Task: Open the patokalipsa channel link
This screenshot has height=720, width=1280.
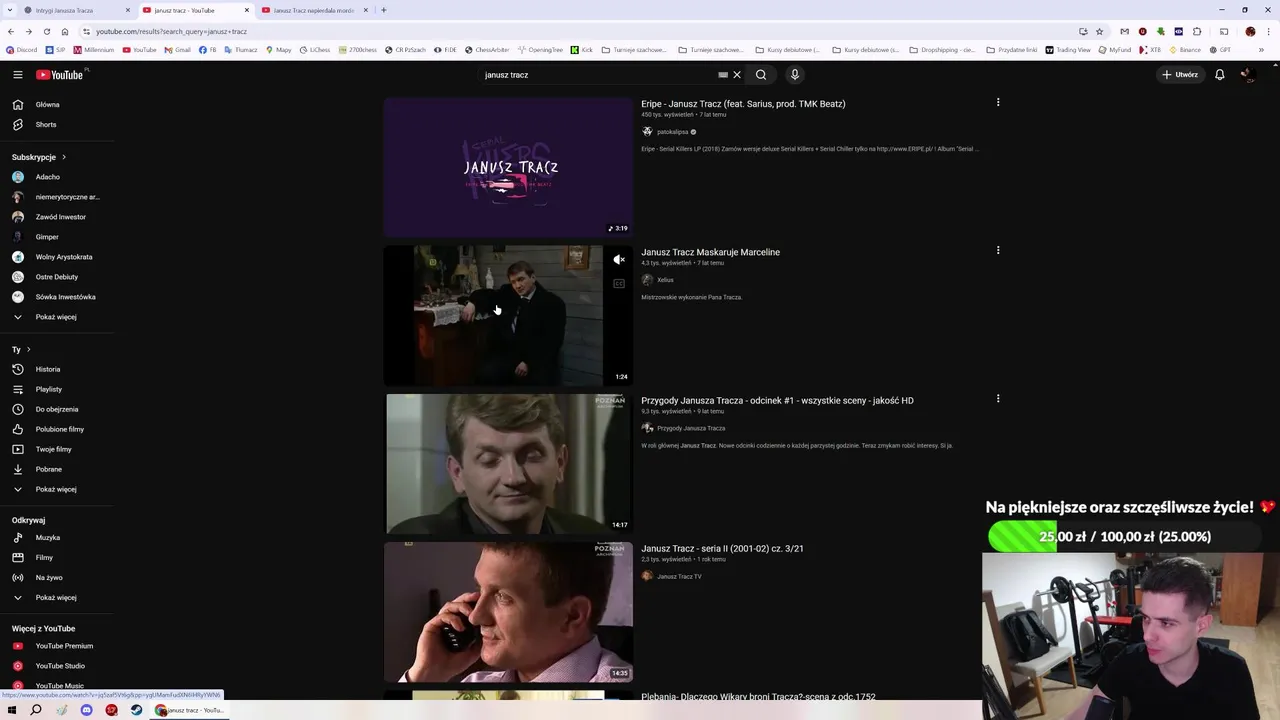Action: pos(672,132)
